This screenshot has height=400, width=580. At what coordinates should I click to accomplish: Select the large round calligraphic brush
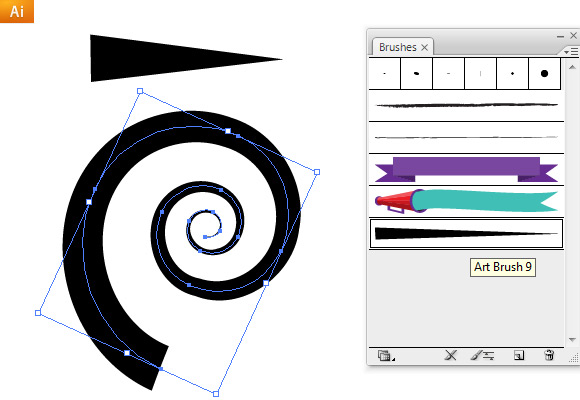pyautogui.click(x=544, y=73)
